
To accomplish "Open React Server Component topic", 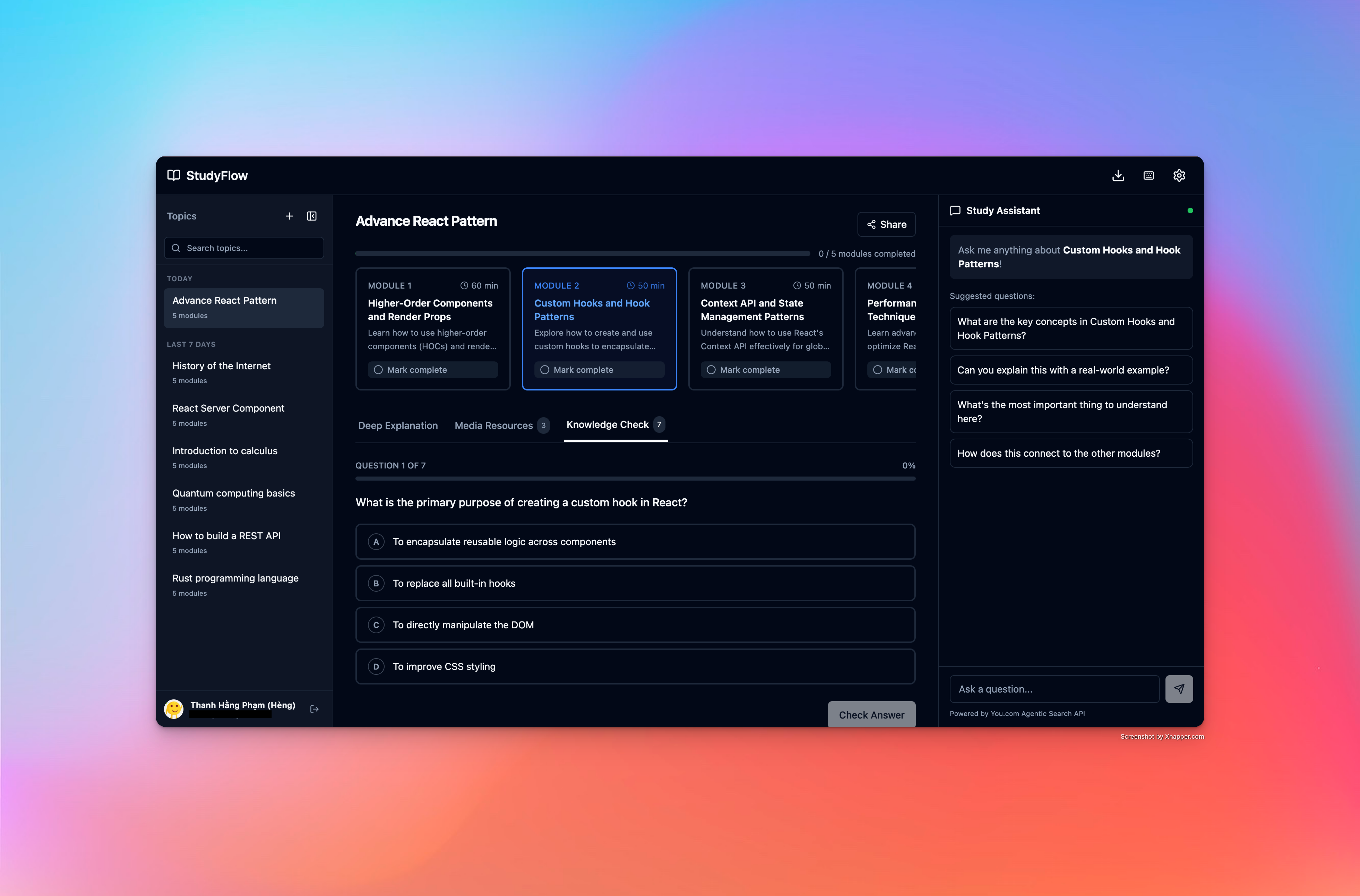I will click(244, 415).
